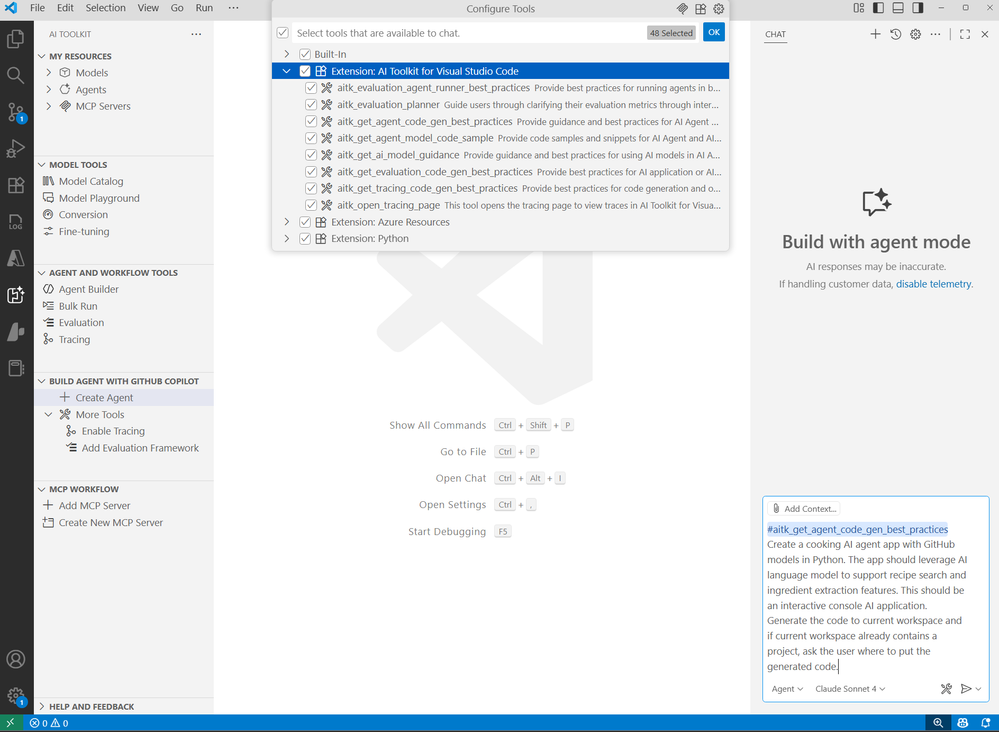Expand the Models tree node
This screenshot has width=999, height=732.
[48, 73]
